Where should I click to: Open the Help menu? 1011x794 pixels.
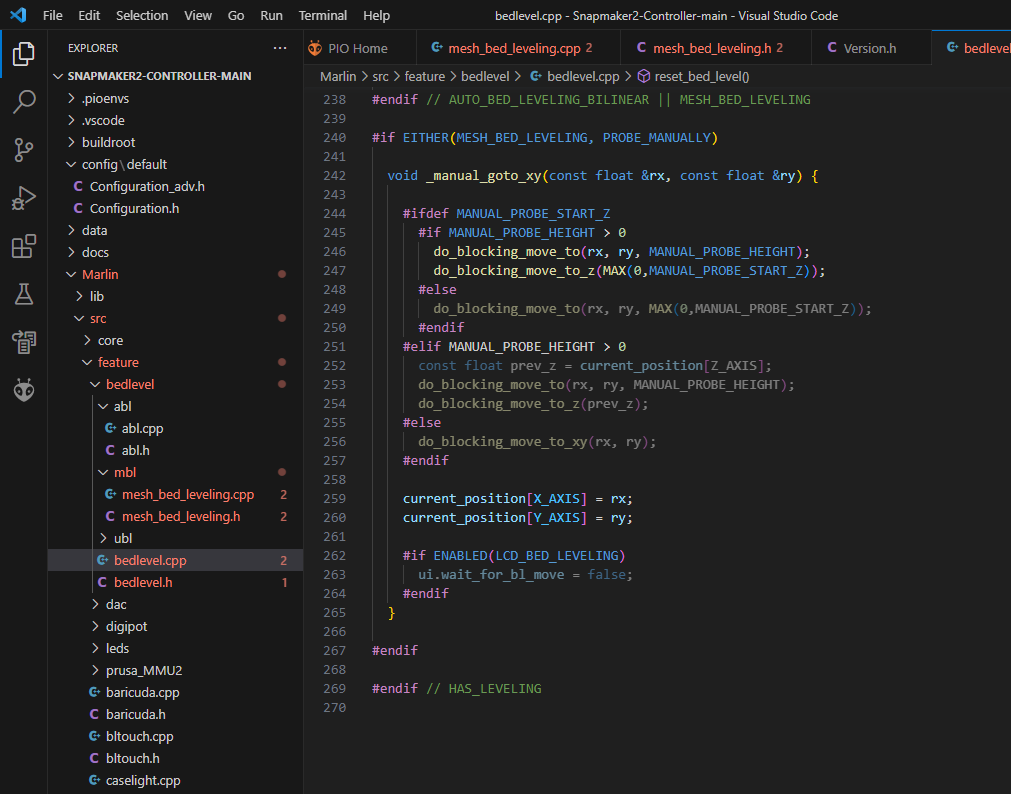pos(377,15)
